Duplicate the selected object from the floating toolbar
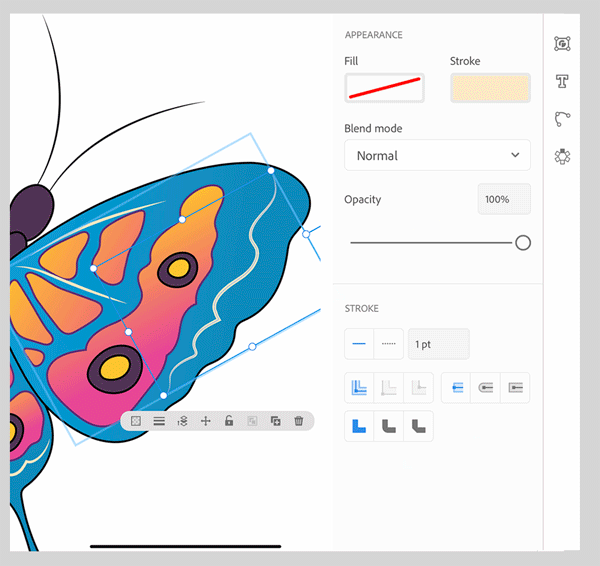Viewport: 600px width, 566px height. (x=275, y=422)
